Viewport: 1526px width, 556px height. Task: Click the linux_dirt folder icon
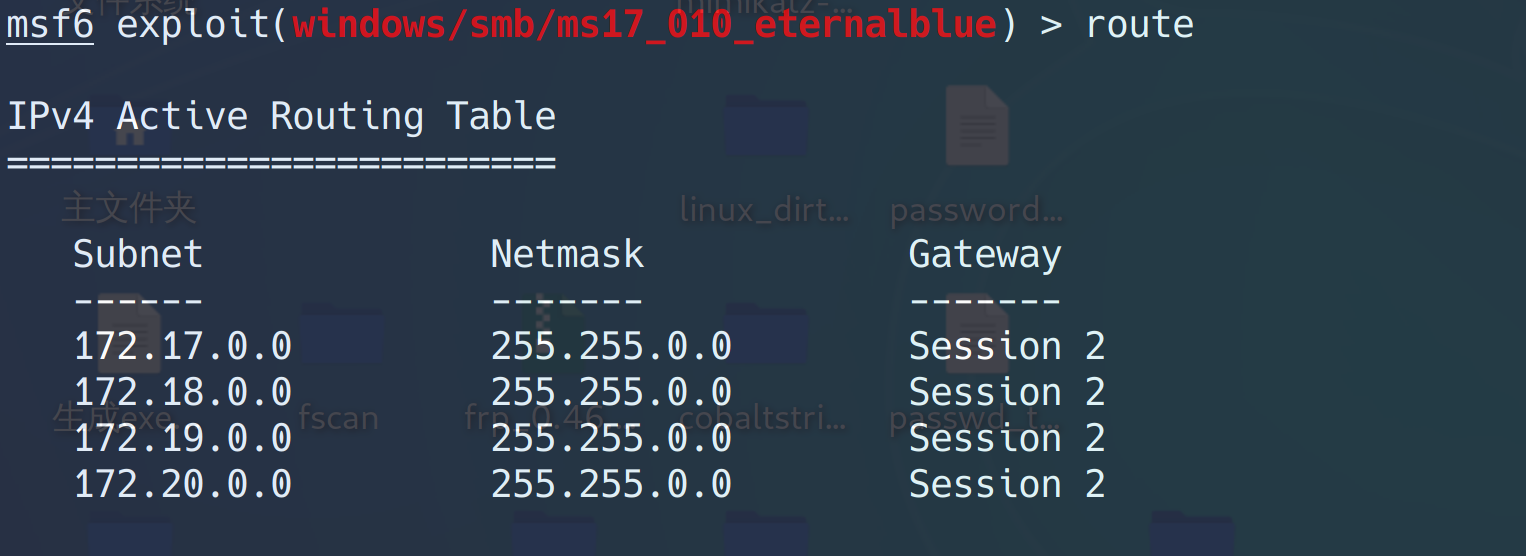coord(765,125)
